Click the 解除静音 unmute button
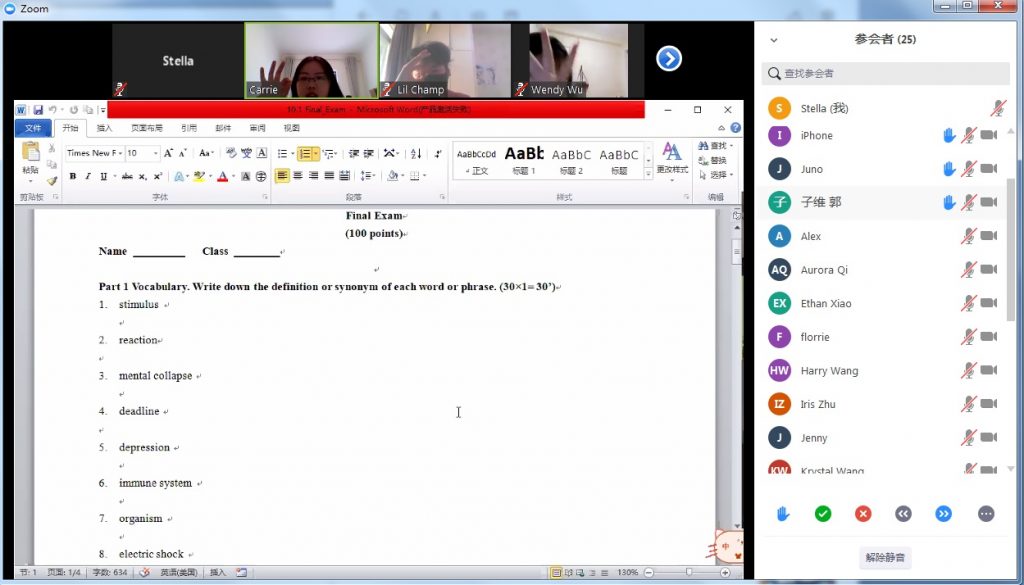1024x585 pixels. coord(885,558)
